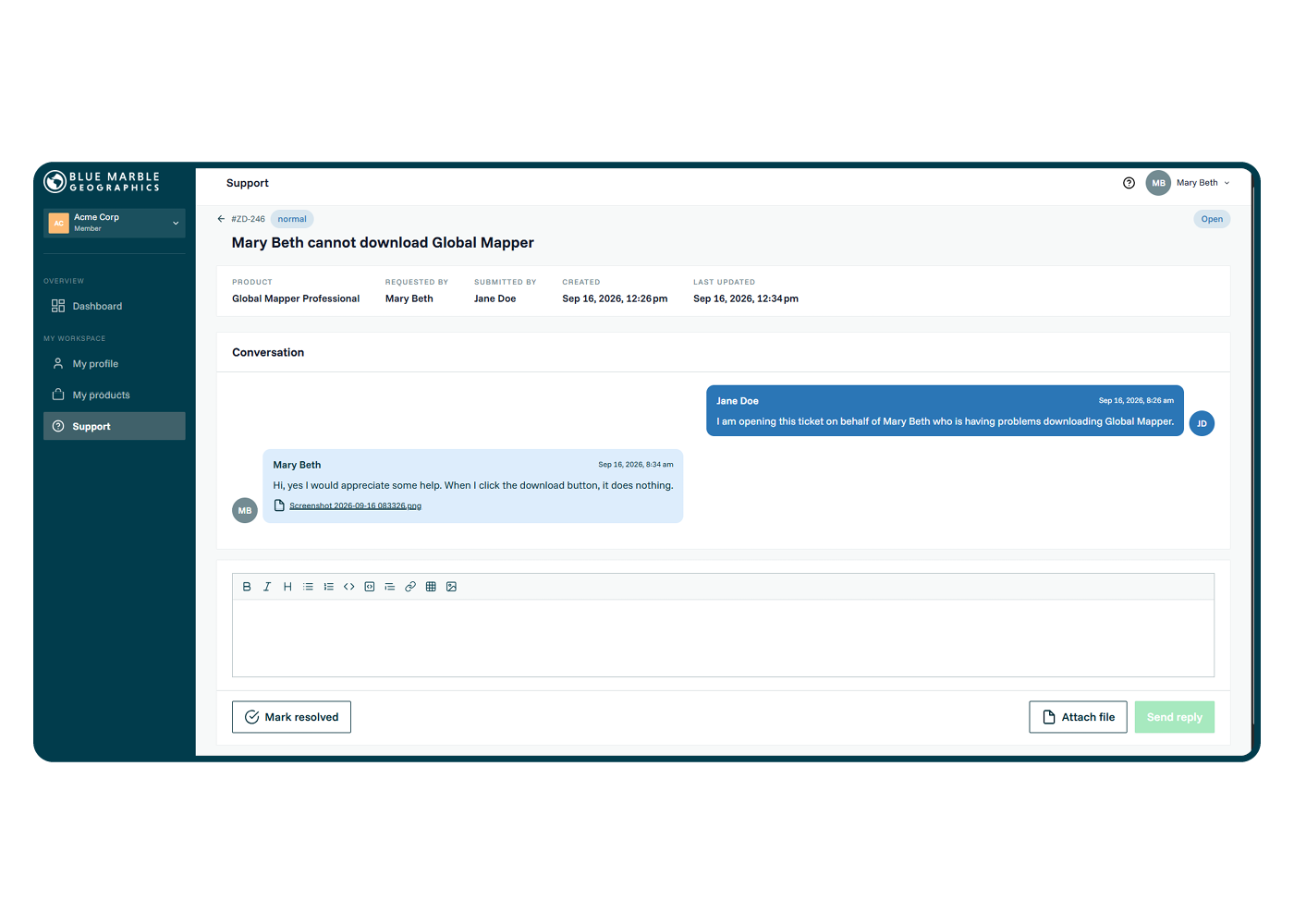Click the Open status badge
The height and width of the screenshot is (924, 1294).
click(1212, 219)
